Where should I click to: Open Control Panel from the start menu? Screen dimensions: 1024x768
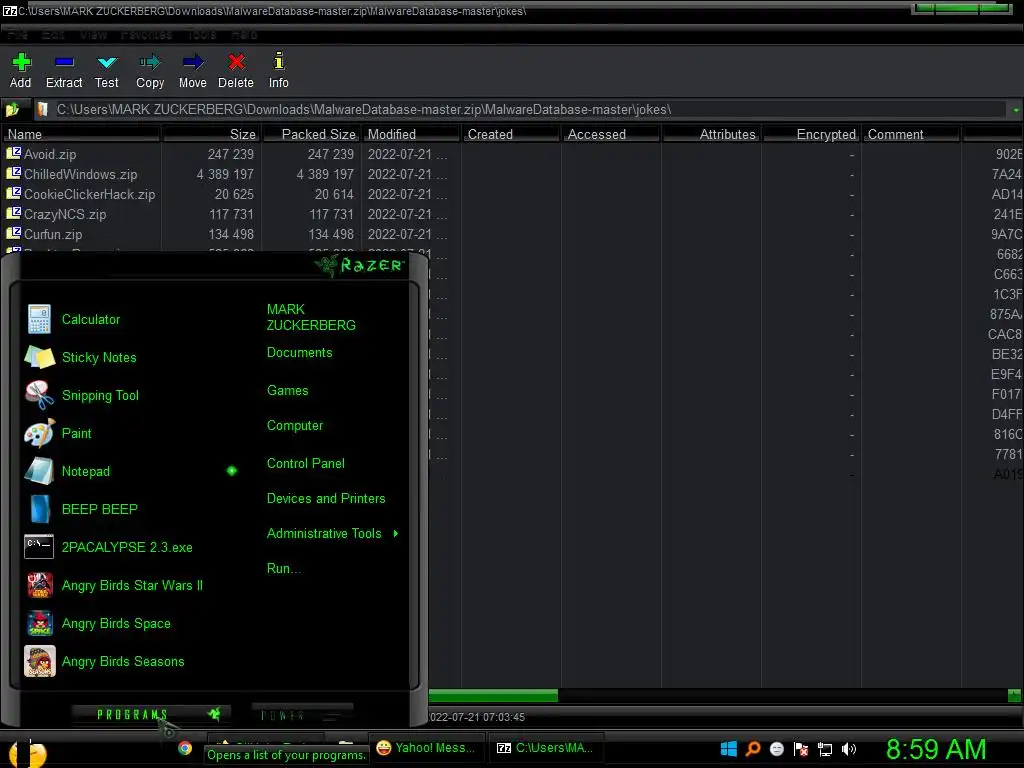[306, 464]
